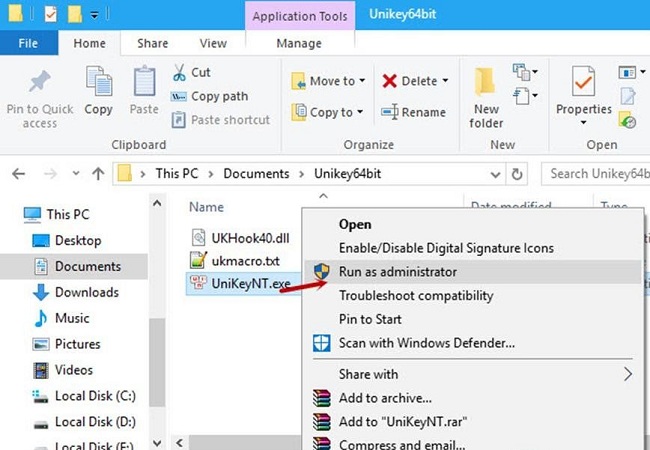Click the Pin to Quick access icon
This screenshot has height=450, width=650.
pos(40,84)
